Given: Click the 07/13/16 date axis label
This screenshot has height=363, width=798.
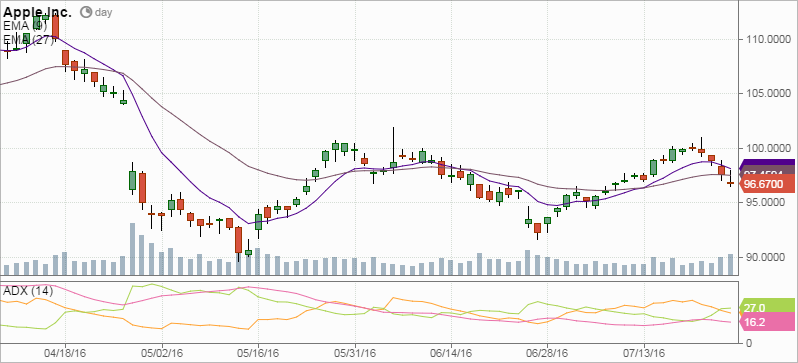Looking at the screenshot, I should click(644, 353).
